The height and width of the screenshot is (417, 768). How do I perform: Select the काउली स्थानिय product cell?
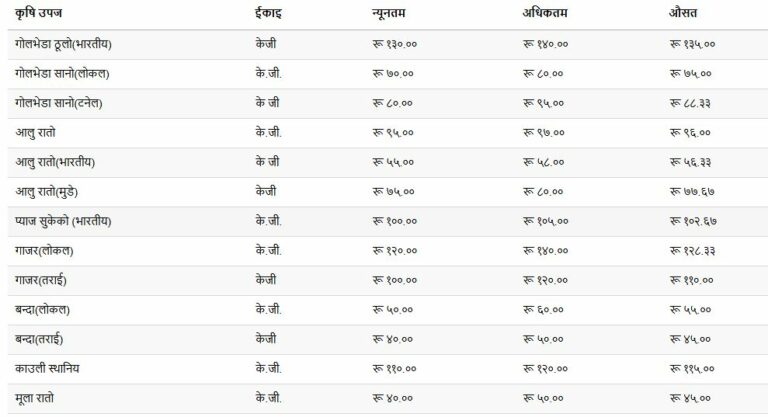click(x=47, y=368)
